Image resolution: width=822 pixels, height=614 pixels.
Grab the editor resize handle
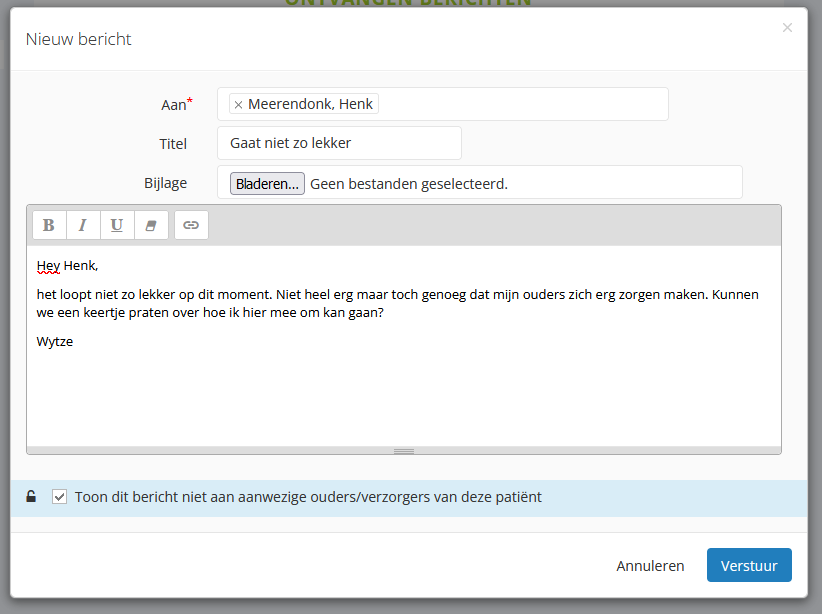pos(404,451)
